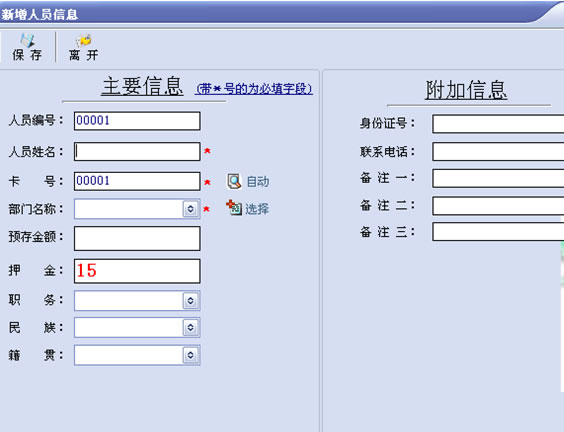This screenshot has height=432, width=564.
Task: Select the 卡号 input field
Action: click(137, 181)
